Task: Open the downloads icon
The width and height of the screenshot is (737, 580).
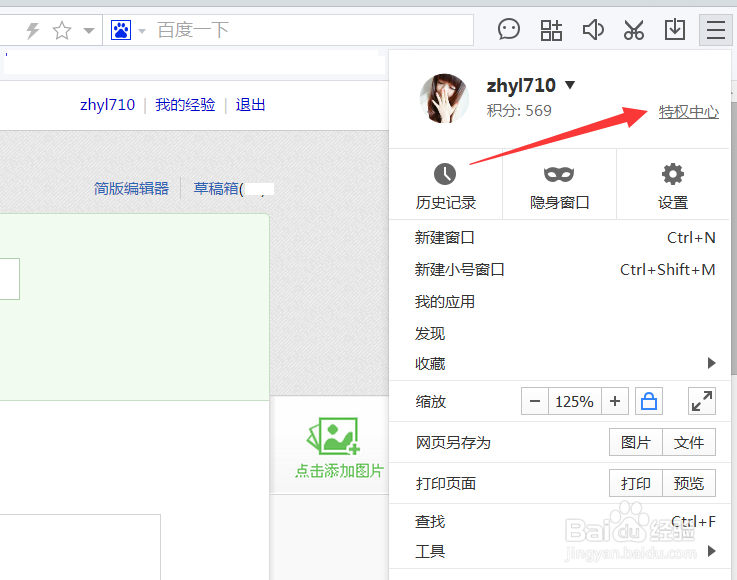Action: pyautogui.click(x=674, y=30)
